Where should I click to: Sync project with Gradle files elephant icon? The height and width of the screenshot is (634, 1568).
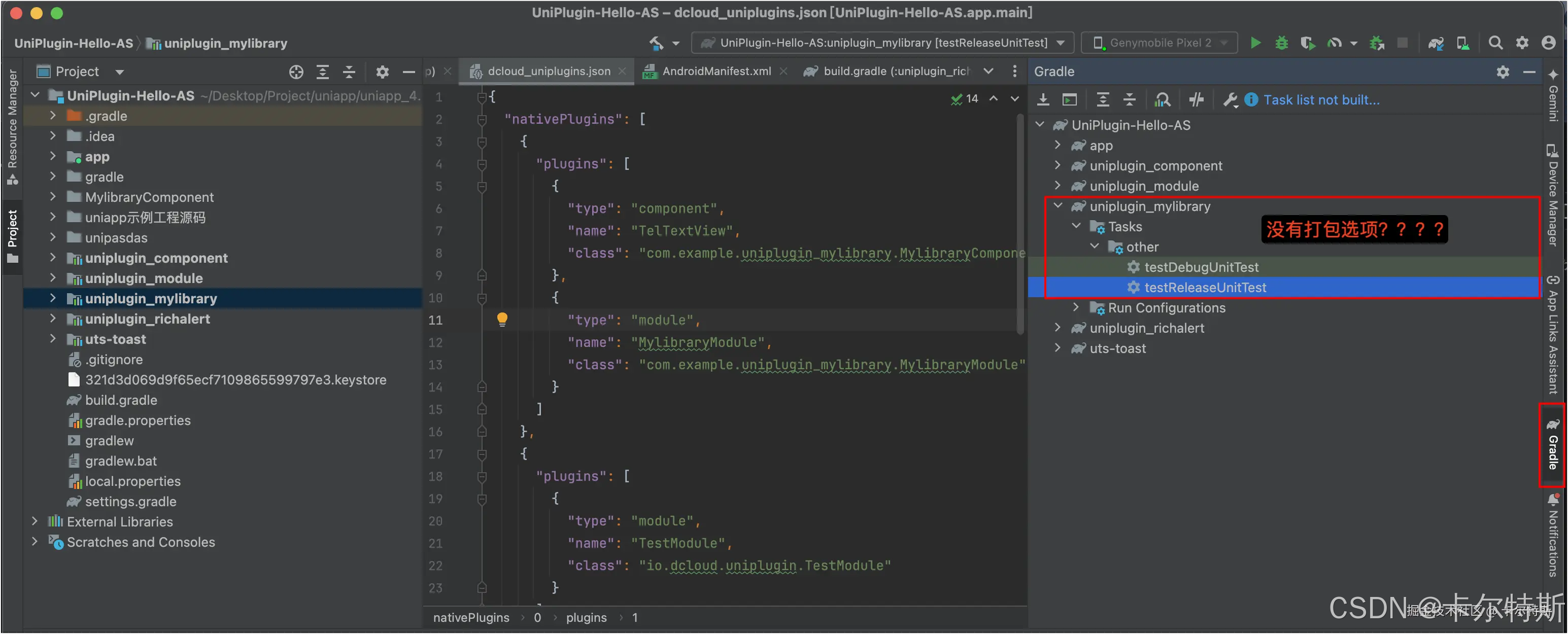click(1437, 43)
